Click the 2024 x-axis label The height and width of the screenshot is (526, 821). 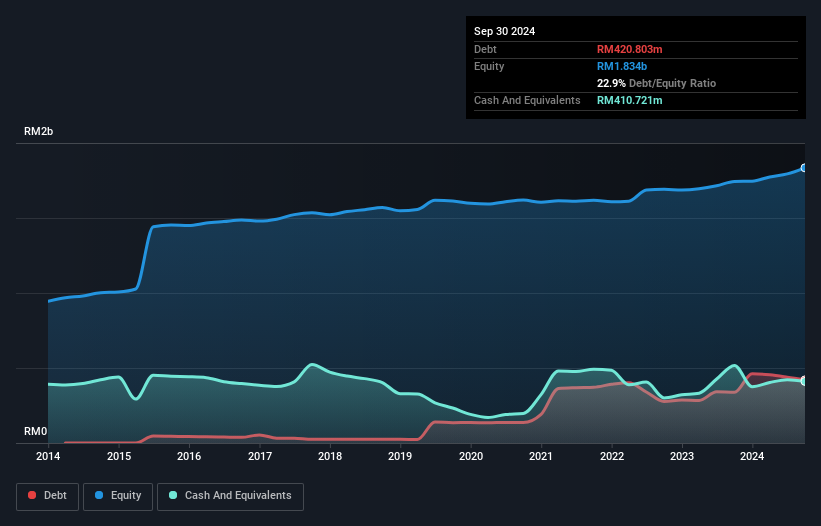(752, 456)
